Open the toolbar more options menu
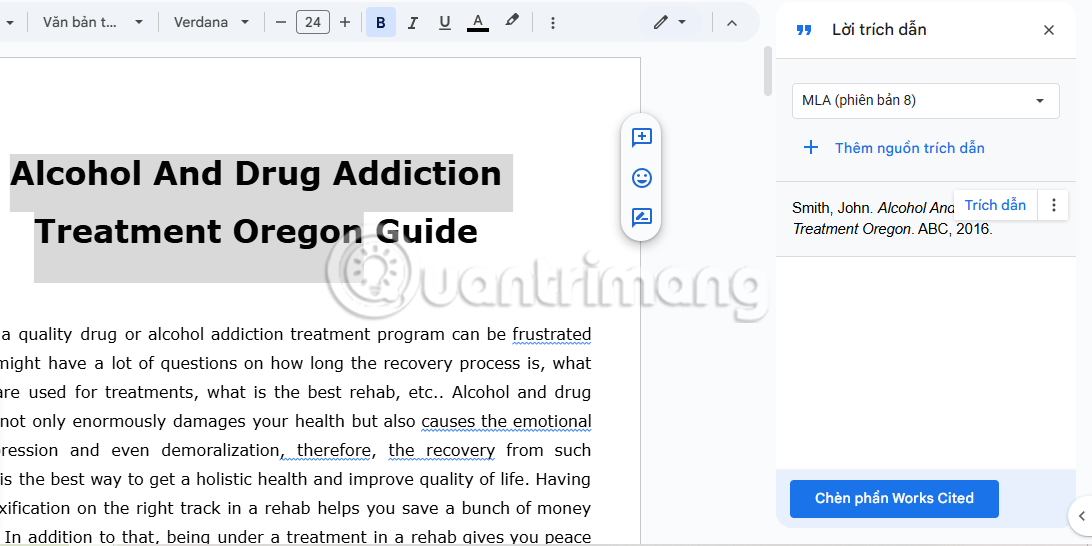This screenshot has width=1092, height=546. (x=553, y=22)
